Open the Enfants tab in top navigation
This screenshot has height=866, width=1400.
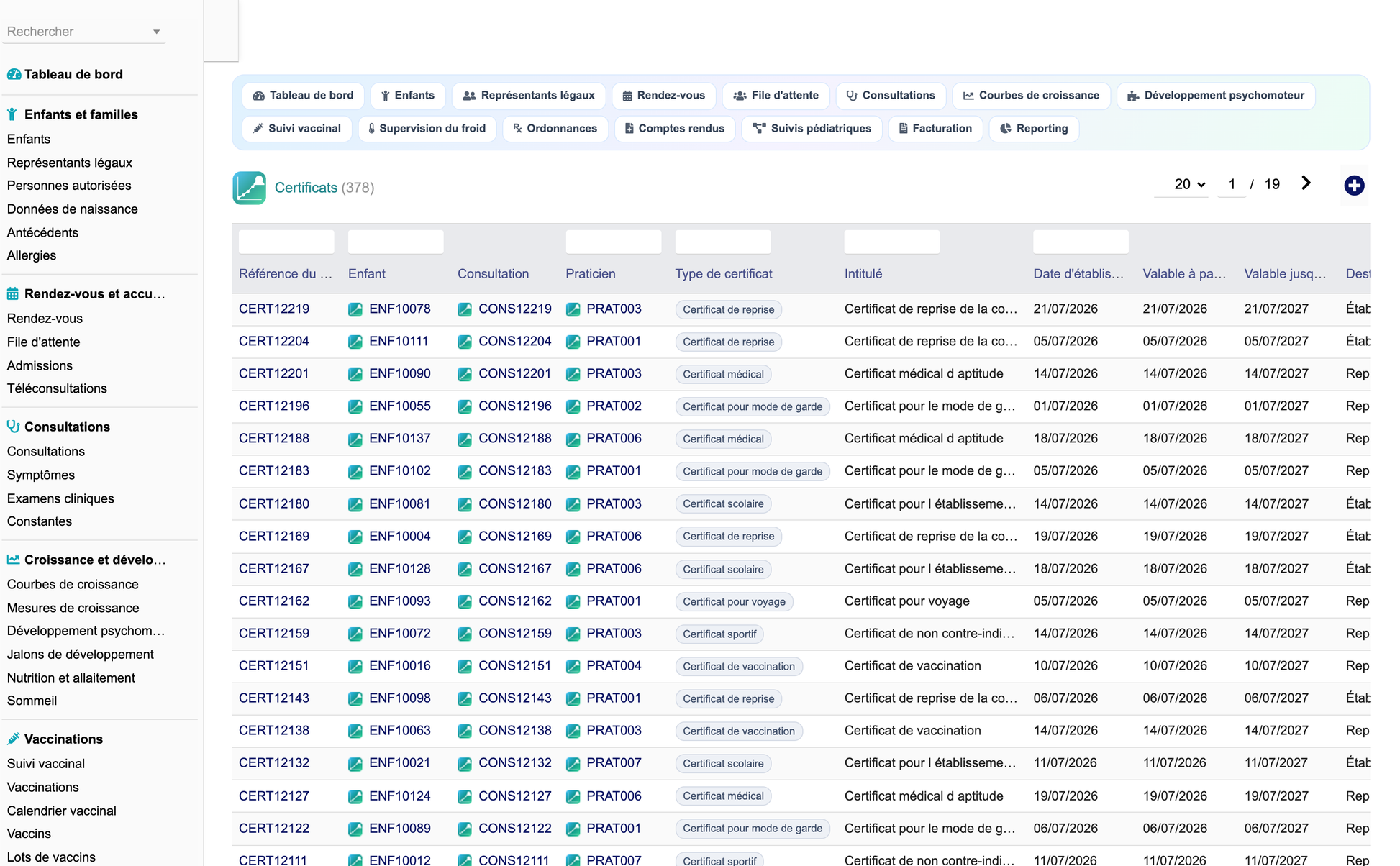click(x=408, y=96)
